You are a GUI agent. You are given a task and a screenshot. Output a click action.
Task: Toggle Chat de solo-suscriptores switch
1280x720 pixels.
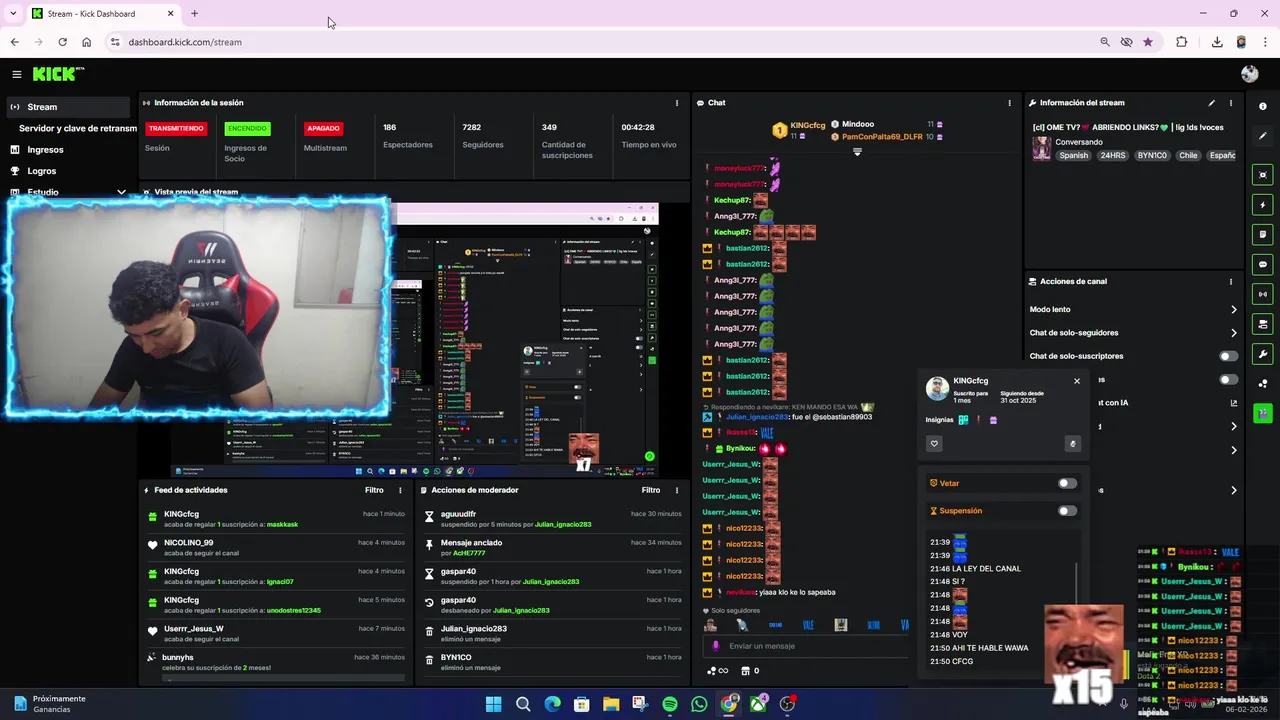point(1228,356)
